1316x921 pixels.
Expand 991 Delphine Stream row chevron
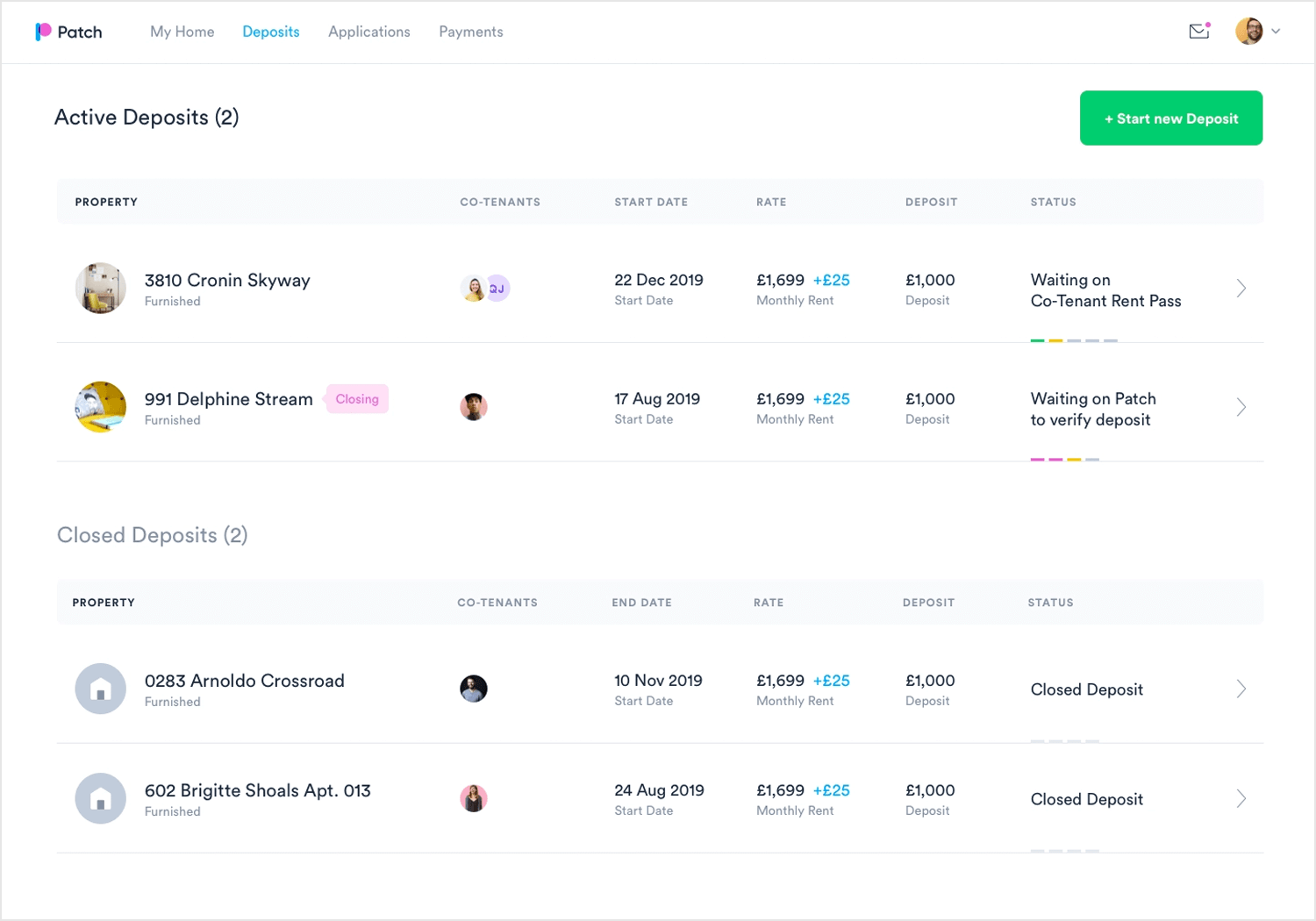tap(1241, 407)
